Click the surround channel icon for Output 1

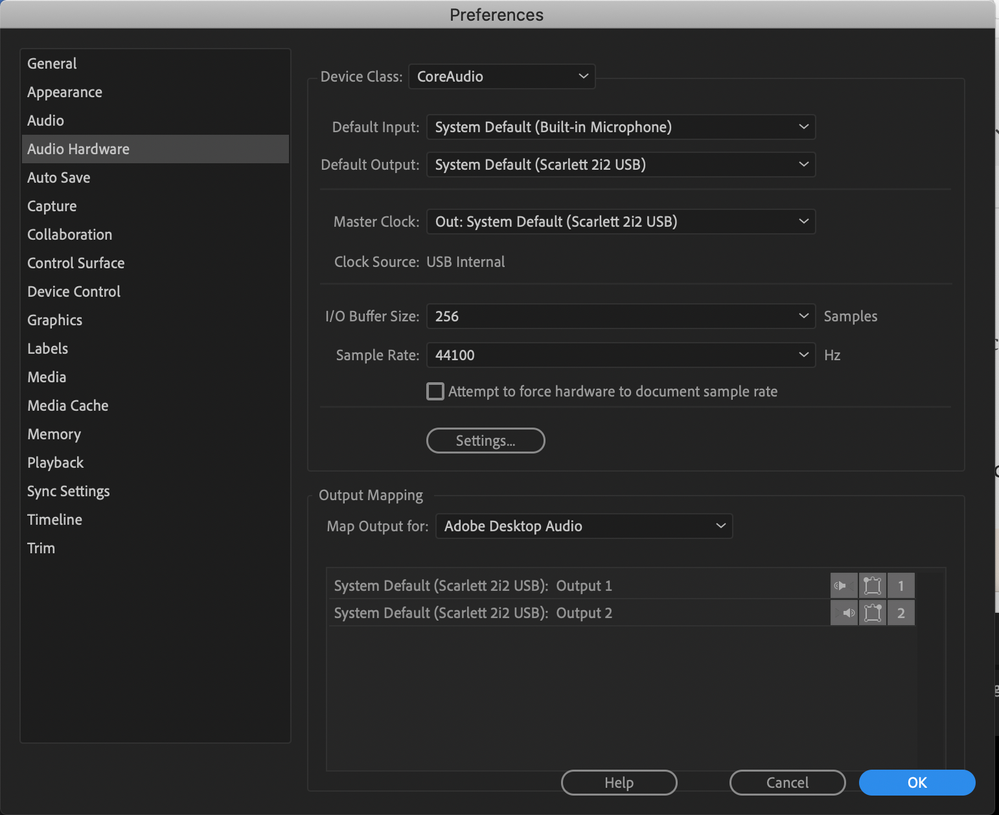(x=872, y=586)
